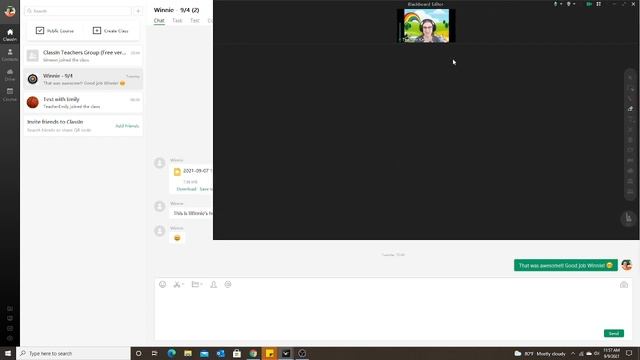Expand the speaker dropdown arrow
The width and height of the screenshot is (640, 360).
574,4
